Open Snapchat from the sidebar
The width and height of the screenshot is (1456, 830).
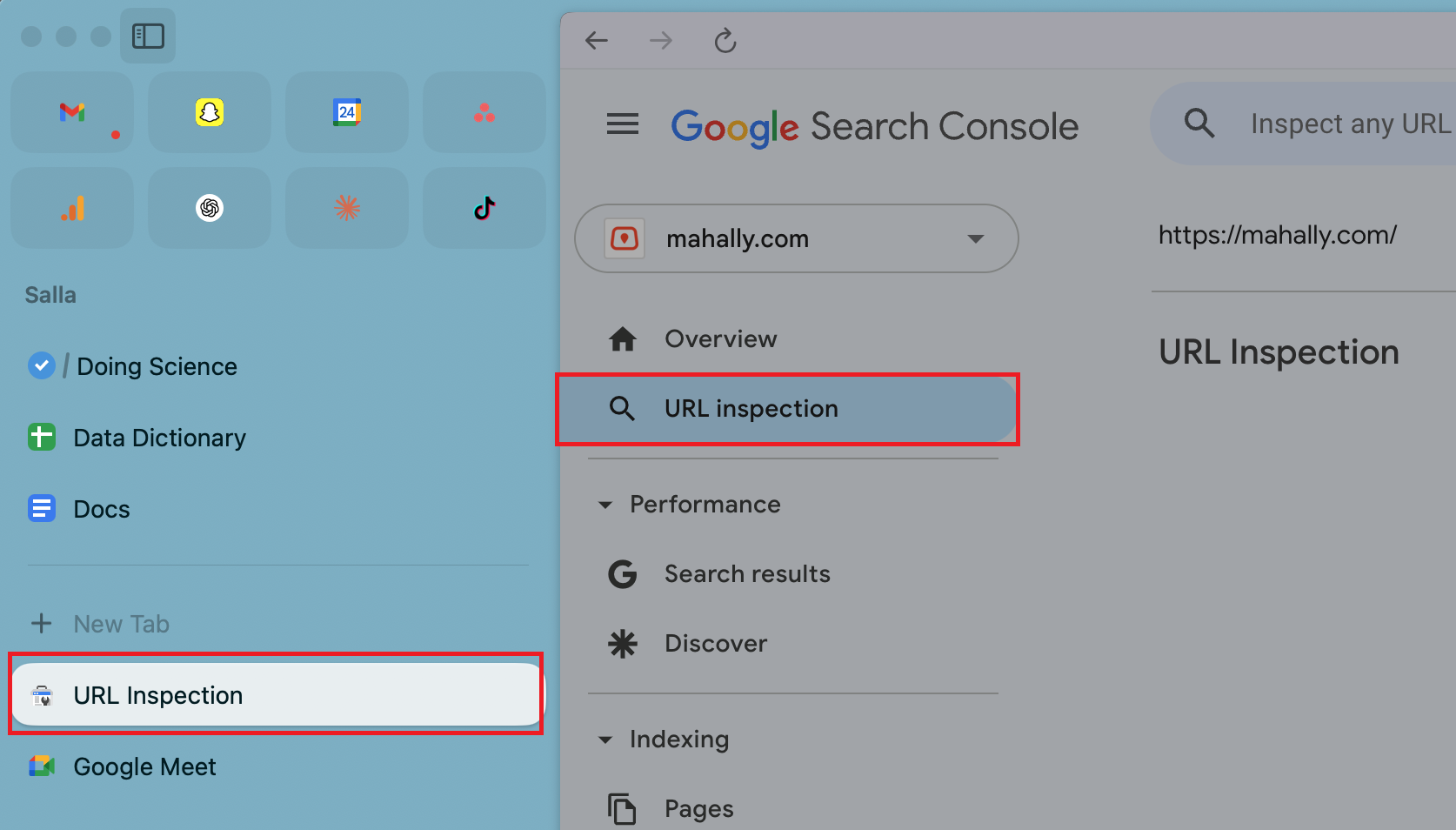click(209, 112)
